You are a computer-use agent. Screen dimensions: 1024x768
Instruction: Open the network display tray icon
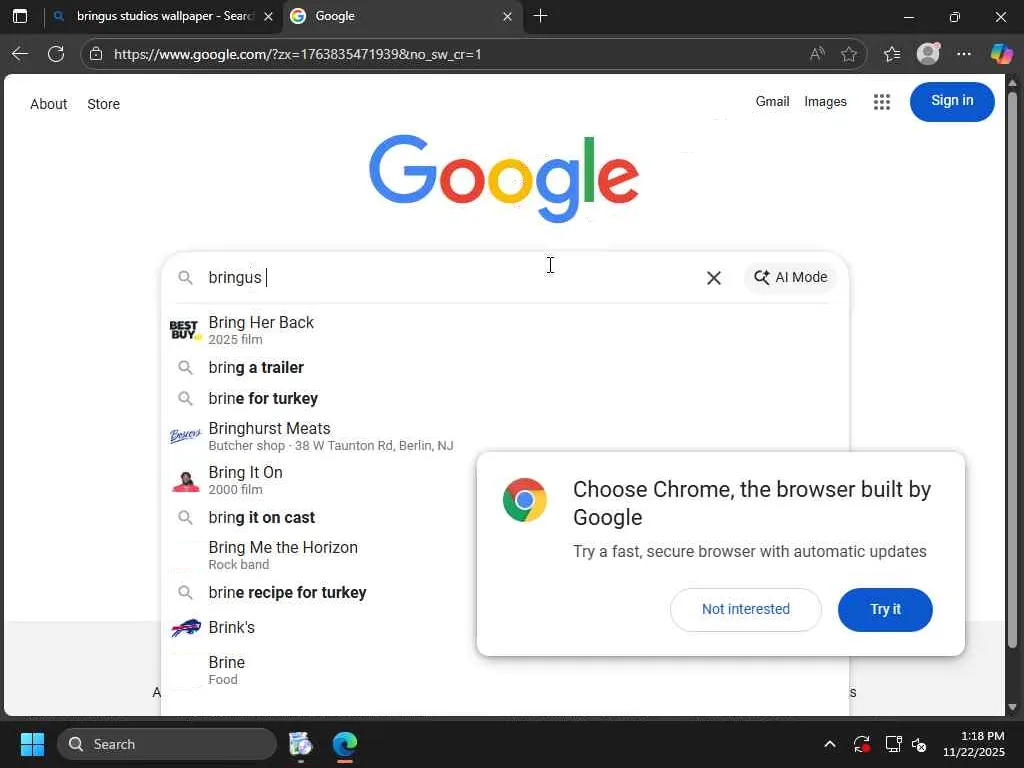coord(893,744)
